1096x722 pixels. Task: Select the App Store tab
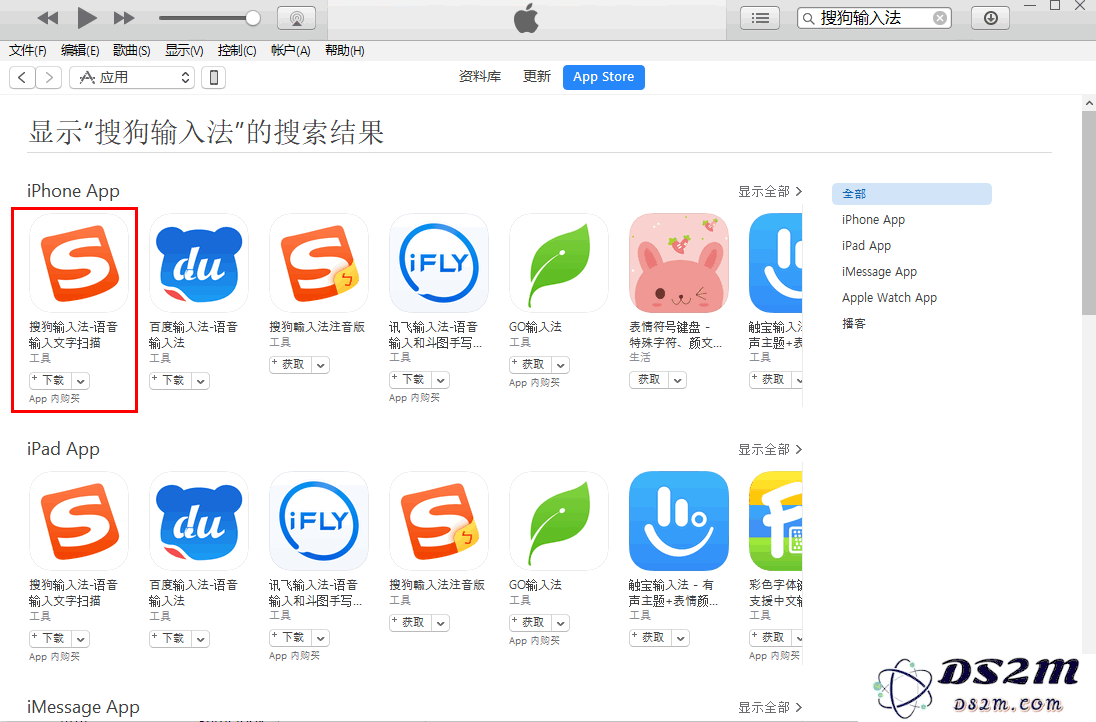[604, 77]
